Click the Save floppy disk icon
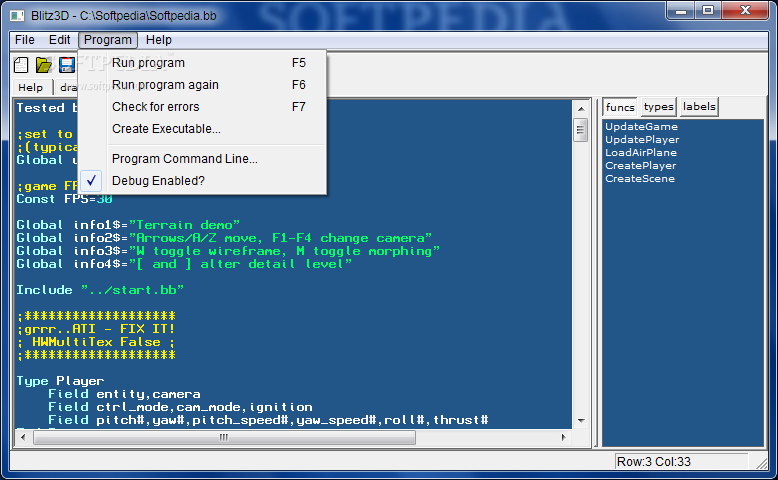 tap(66, 65)
